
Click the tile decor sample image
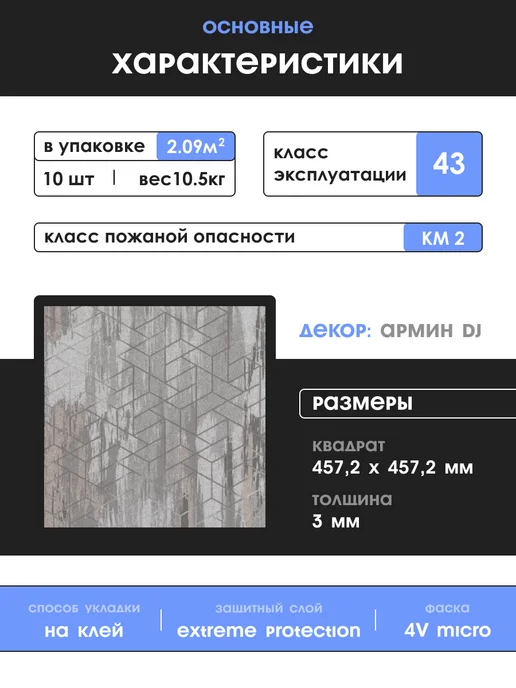[x=154, y=416]
